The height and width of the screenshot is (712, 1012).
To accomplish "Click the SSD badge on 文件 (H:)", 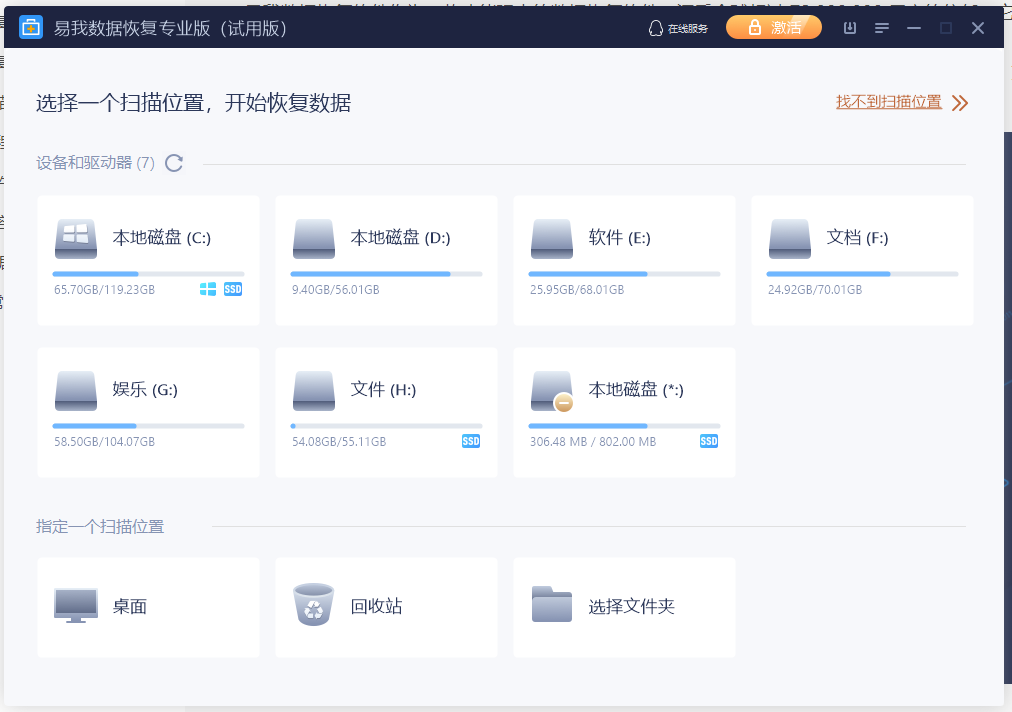I will [x=471, y=441].
